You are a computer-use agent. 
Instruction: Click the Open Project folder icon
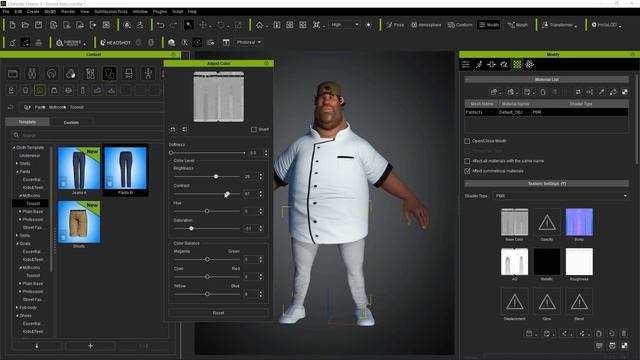click(x=25, y=25)
